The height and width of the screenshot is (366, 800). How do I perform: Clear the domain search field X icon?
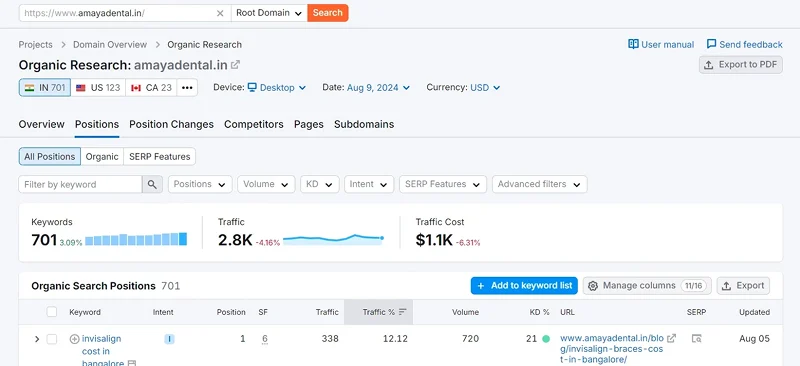(x=220, y=13)
